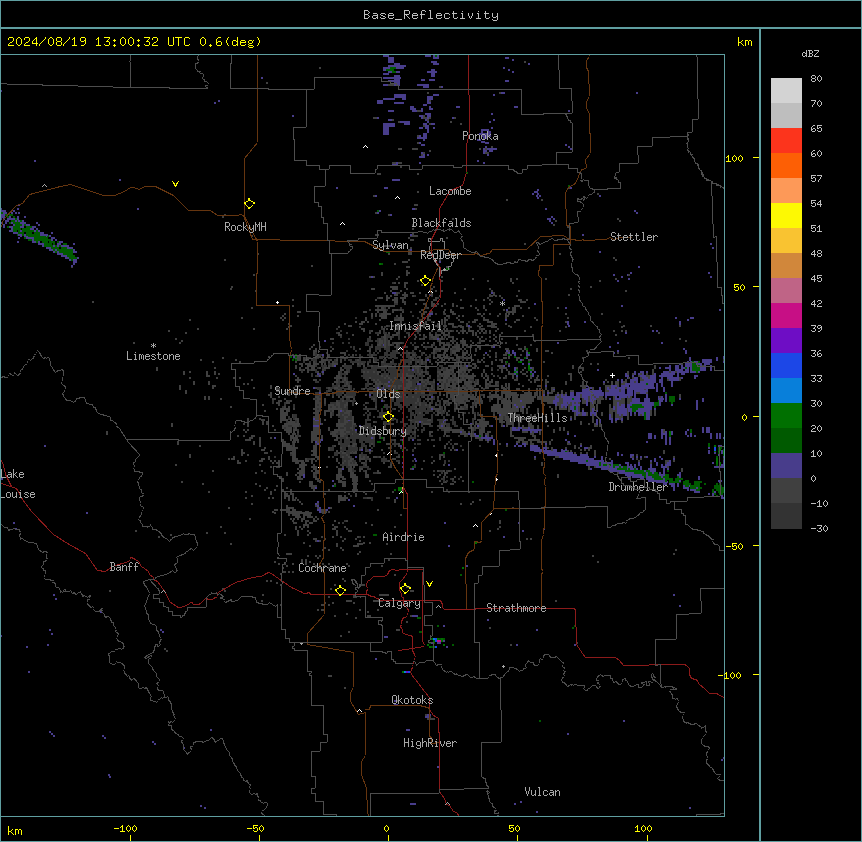This screenshot has height=842, width=862.
Task: Click the Cochrane label
Action: [x=323, y=568]
